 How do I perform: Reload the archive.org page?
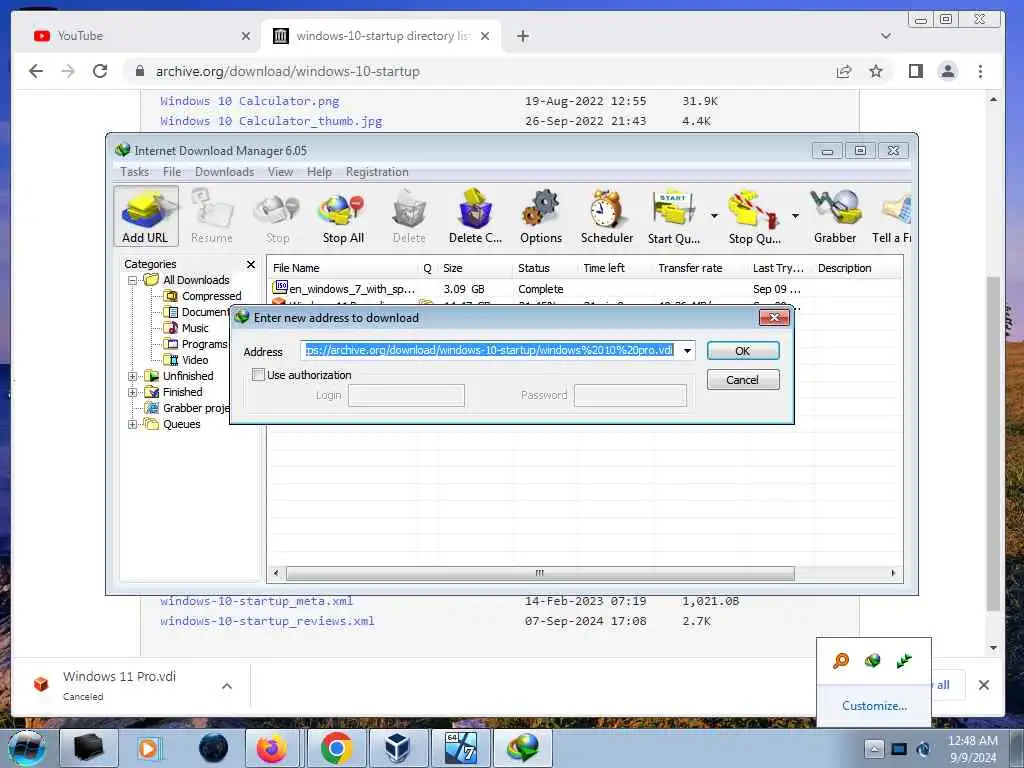tap(100, 71)
